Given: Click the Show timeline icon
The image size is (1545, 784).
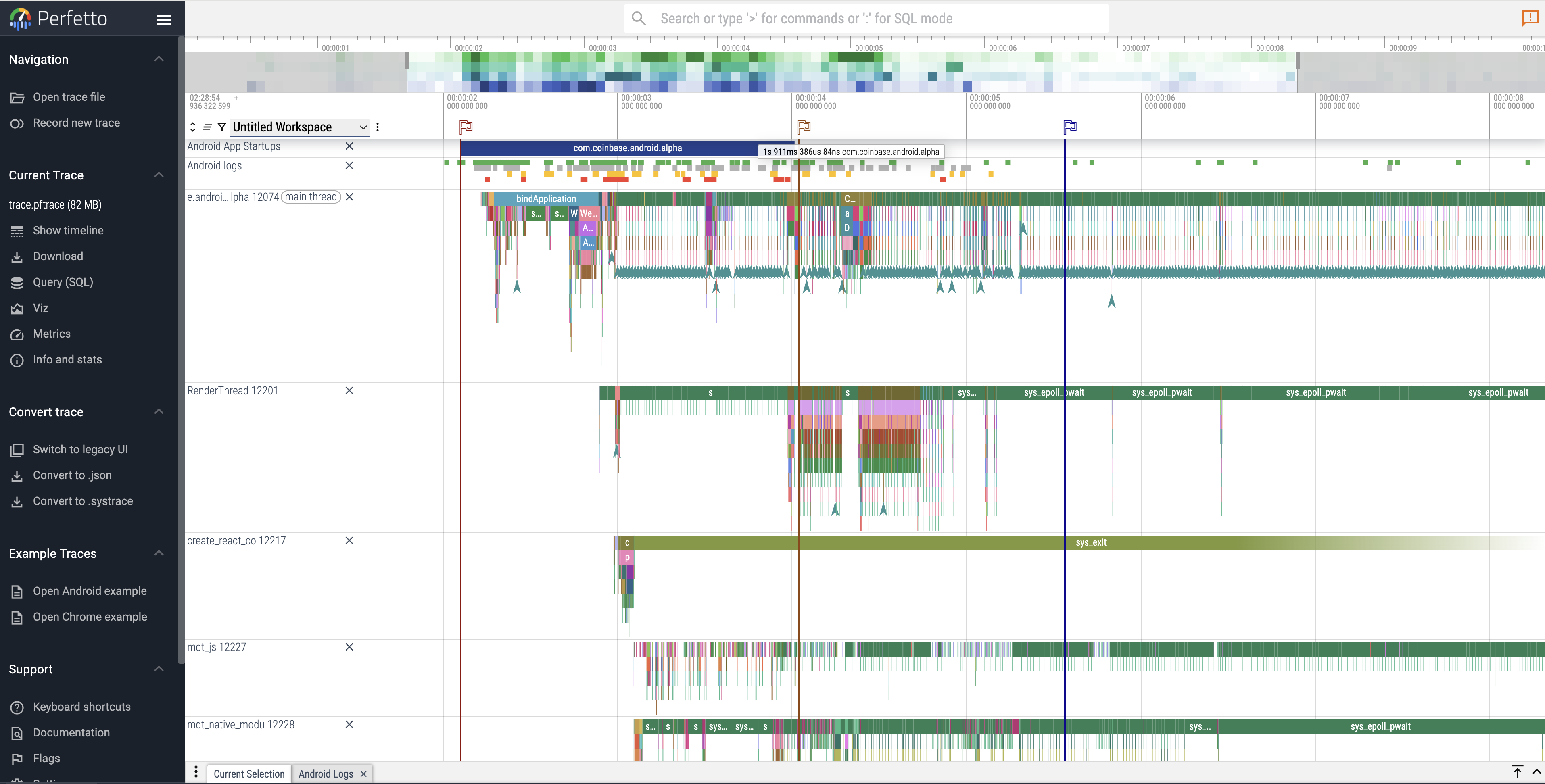Looking at the screenshot, I should tap(17, 231).
